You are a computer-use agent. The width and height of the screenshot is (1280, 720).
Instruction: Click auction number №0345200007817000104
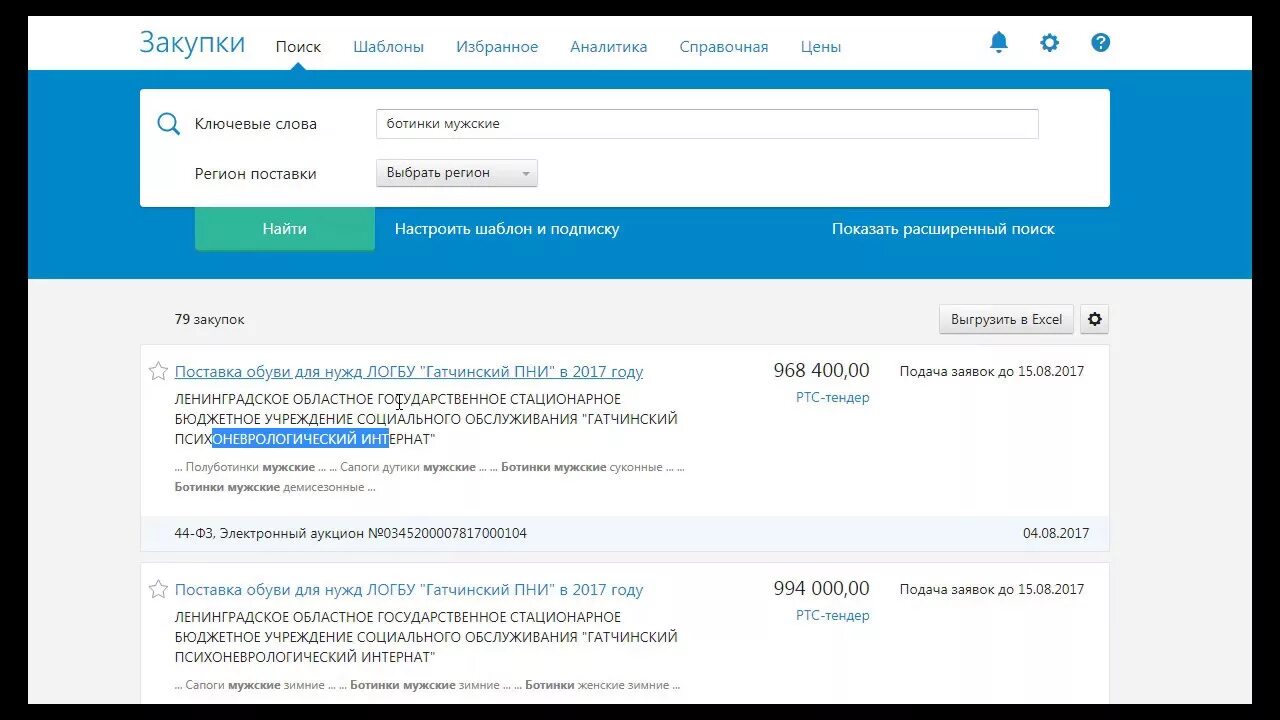[x=447, y=534]
